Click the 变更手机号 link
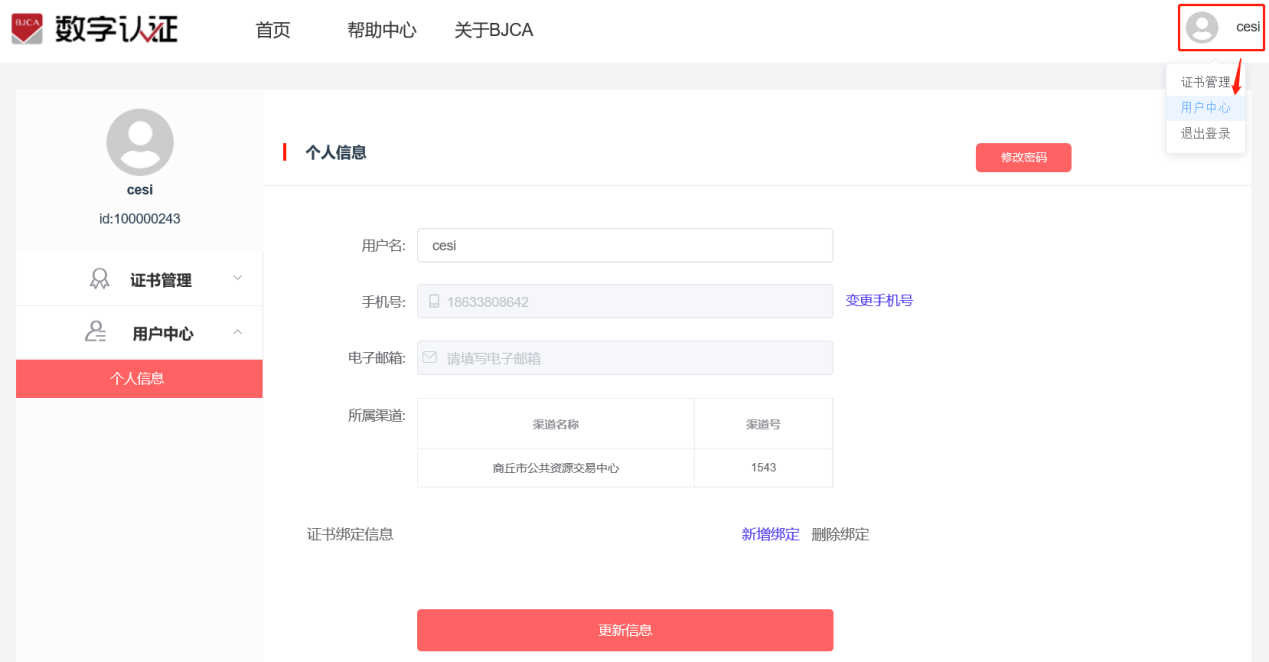The height and width of the screenshot is (662, 1269). click(x=879, y=300)
